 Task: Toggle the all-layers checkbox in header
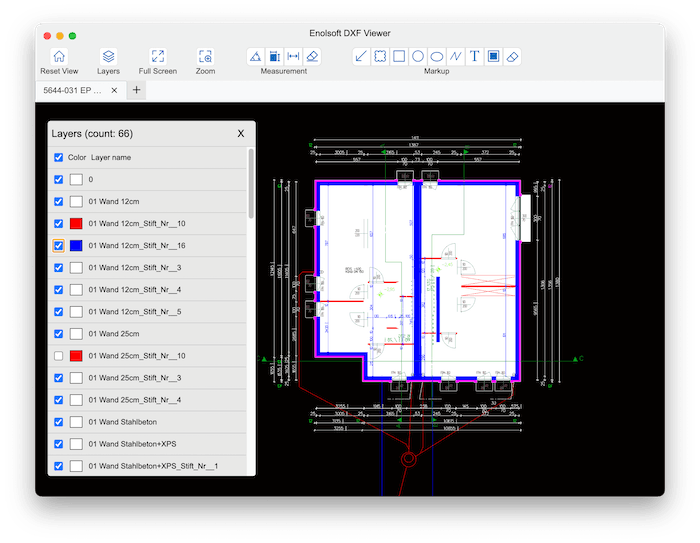click(59, 158)
